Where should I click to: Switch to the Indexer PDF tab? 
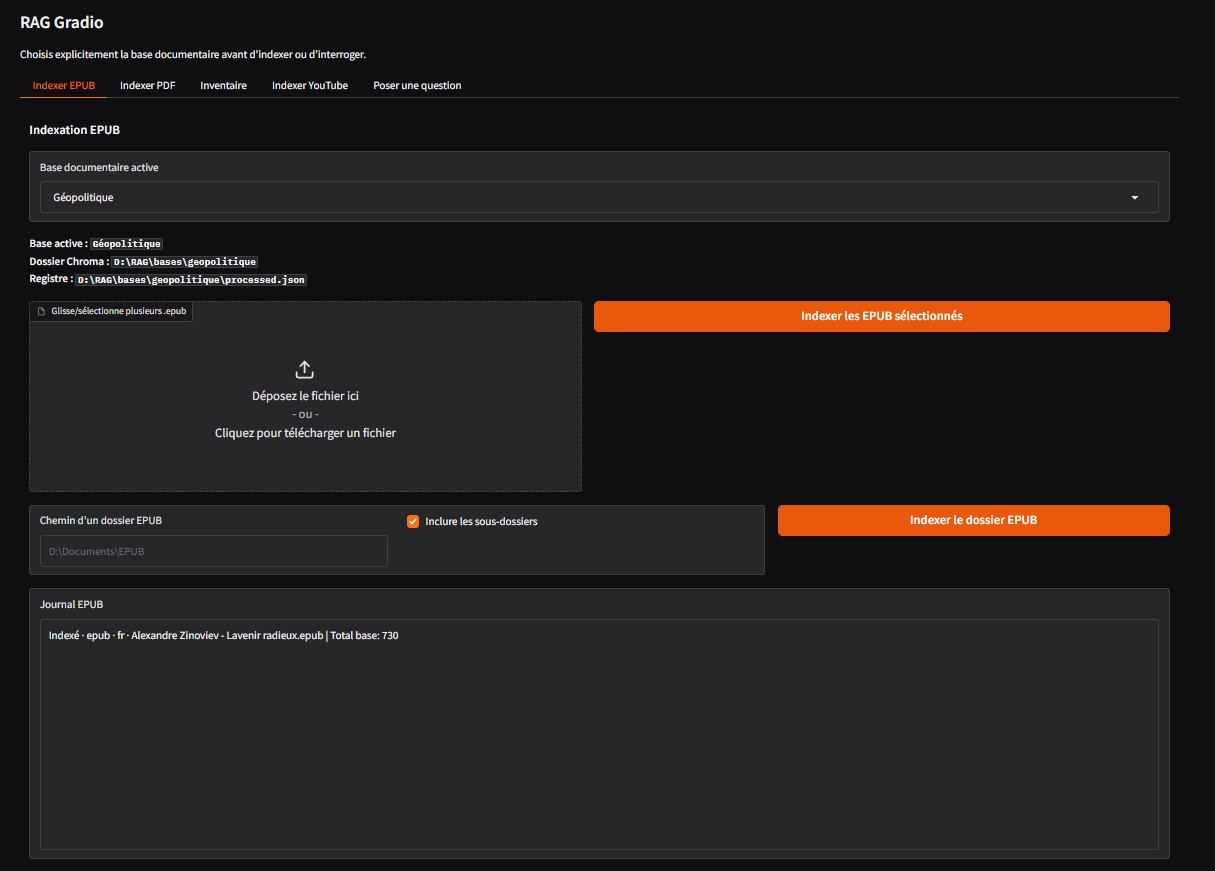point(147,86)
